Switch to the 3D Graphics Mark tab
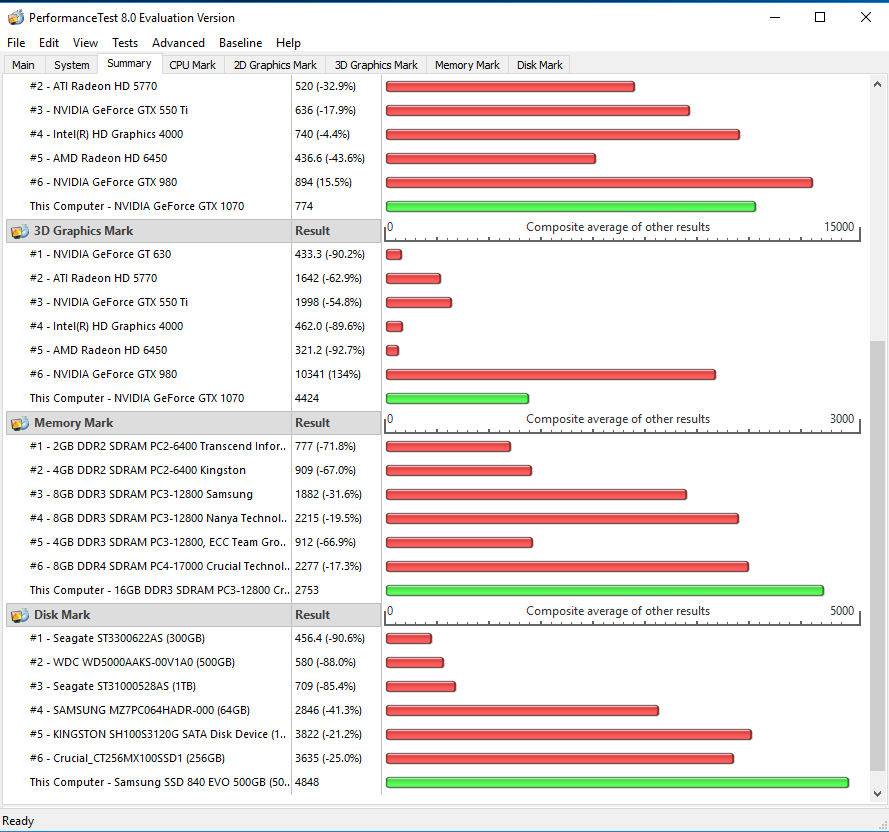This screenshot has width=889, height=832. 376,65
